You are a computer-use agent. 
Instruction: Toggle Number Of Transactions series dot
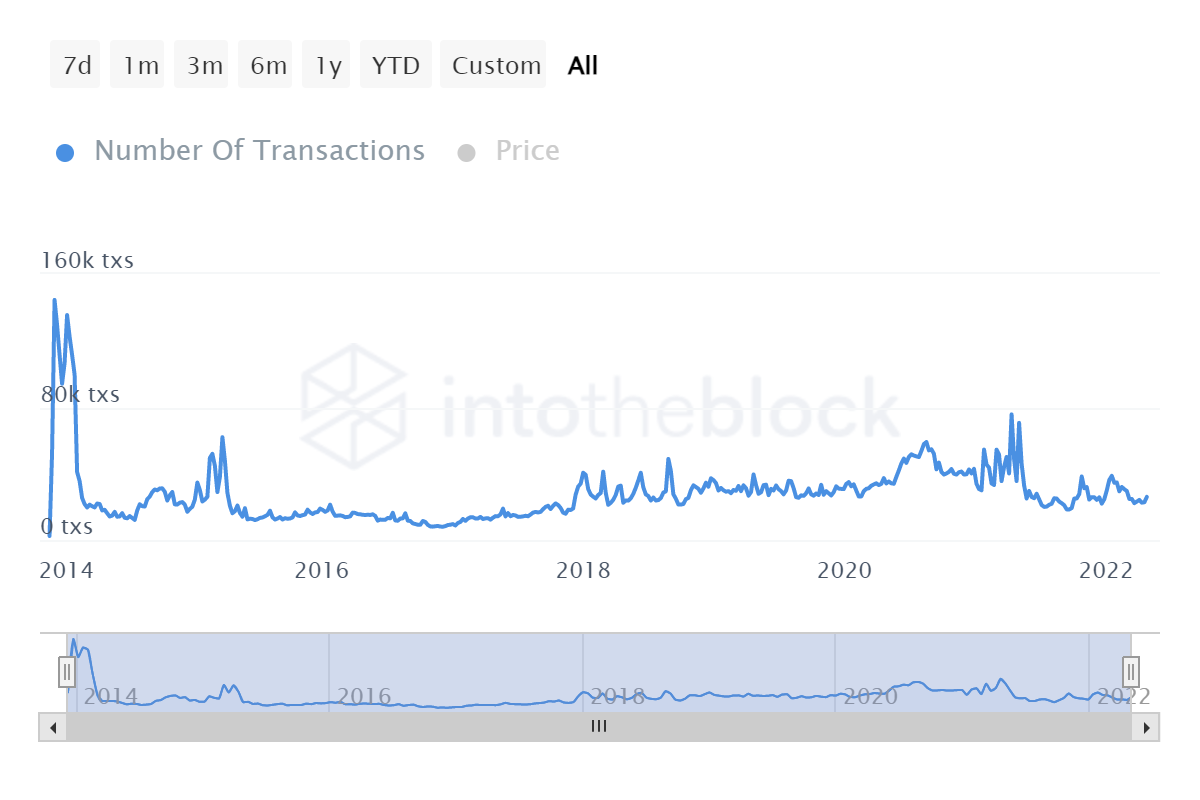click(65, 152)
